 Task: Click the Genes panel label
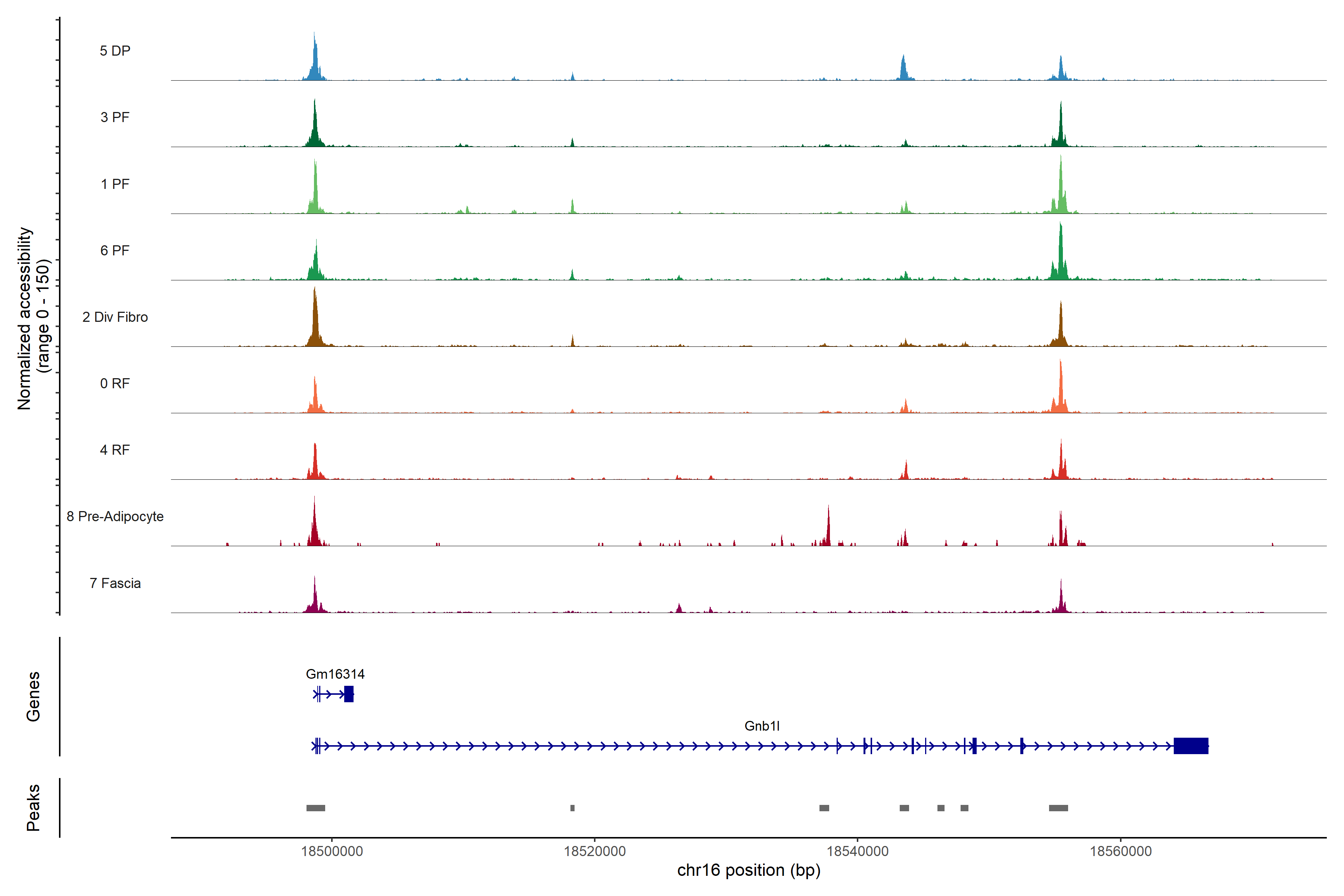pyautogui.click(x=33, y=697)
